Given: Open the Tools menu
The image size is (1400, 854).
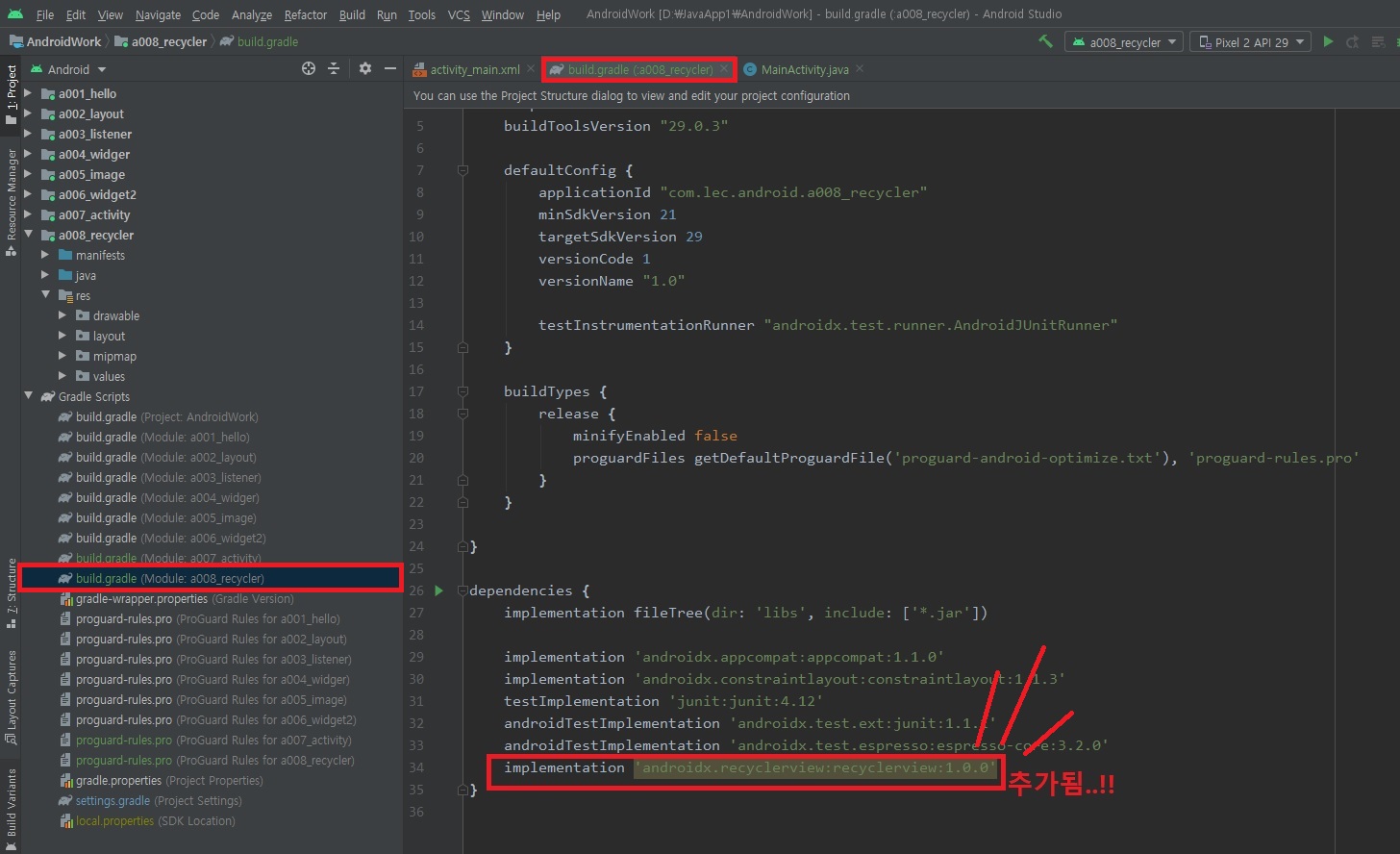Looking at the screenshot, I should coord(421,14).
